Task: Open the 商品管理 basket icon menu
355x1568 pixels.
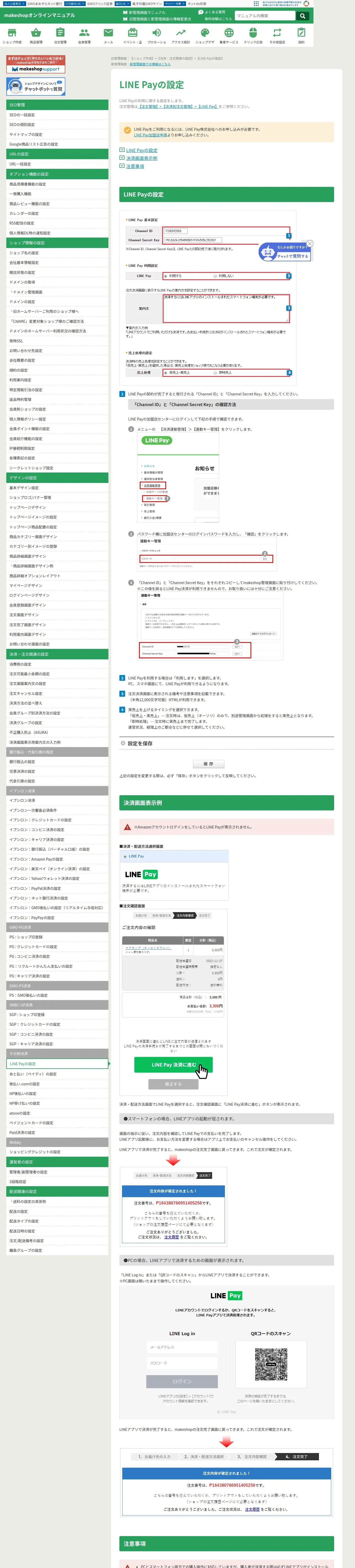Action: click(36, 35)
